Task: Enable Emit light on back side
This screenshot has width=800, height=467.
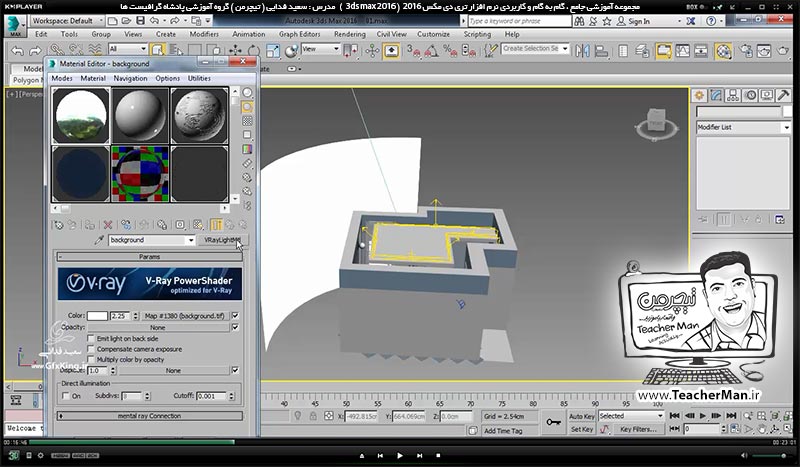Action: pos(91,338)
